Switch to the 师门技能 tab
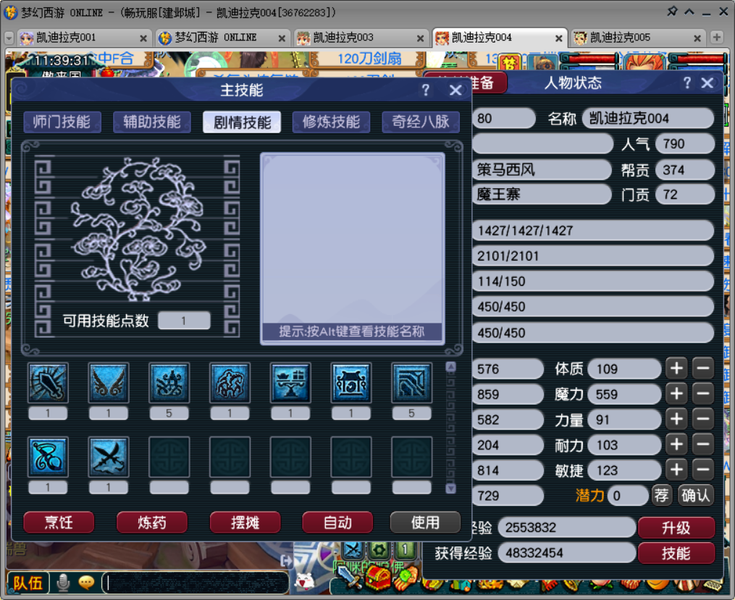 click(x=62, y=122)
